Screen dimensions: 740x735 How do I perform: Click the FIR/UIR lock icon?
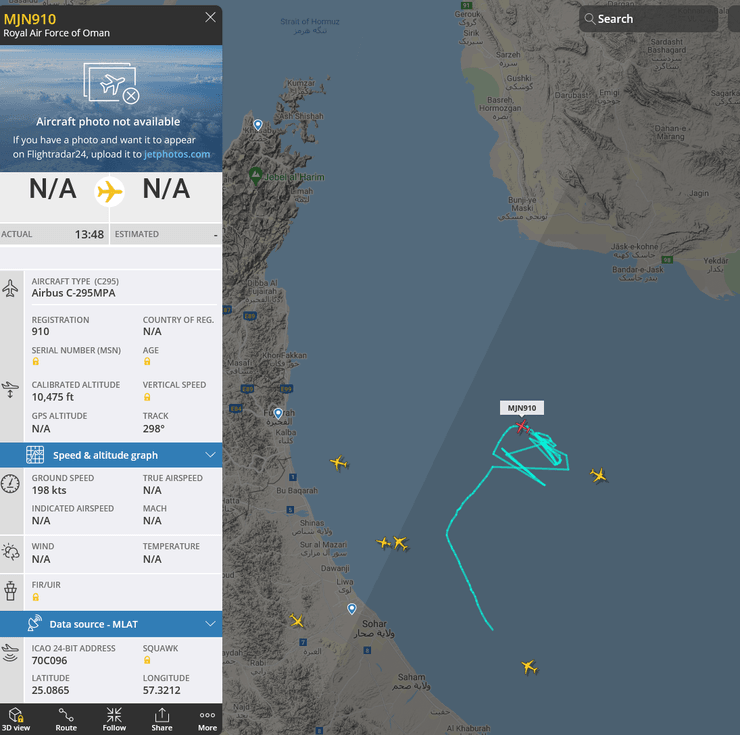click(36, 597)
